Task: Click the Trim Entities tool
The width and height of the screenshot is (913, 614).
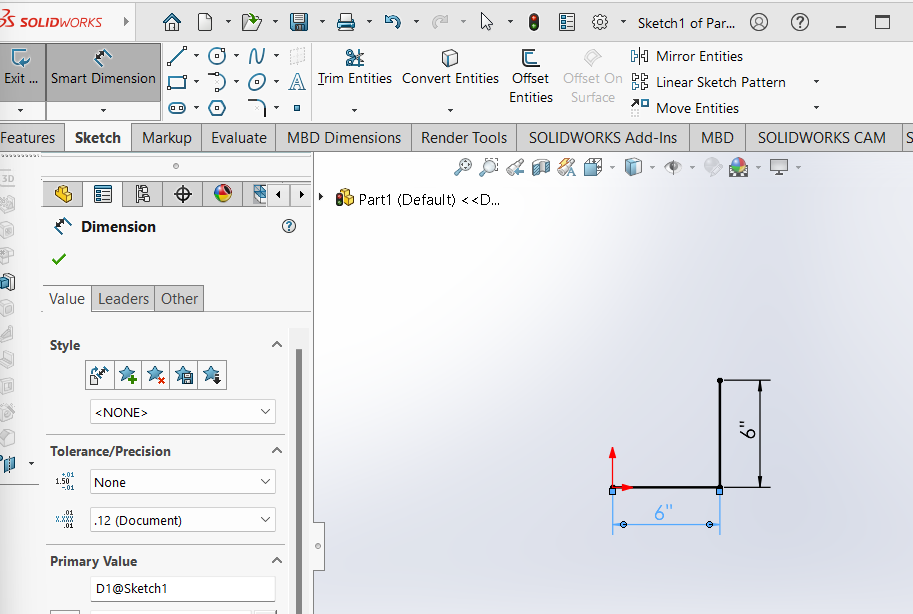Action: (355, 69)
